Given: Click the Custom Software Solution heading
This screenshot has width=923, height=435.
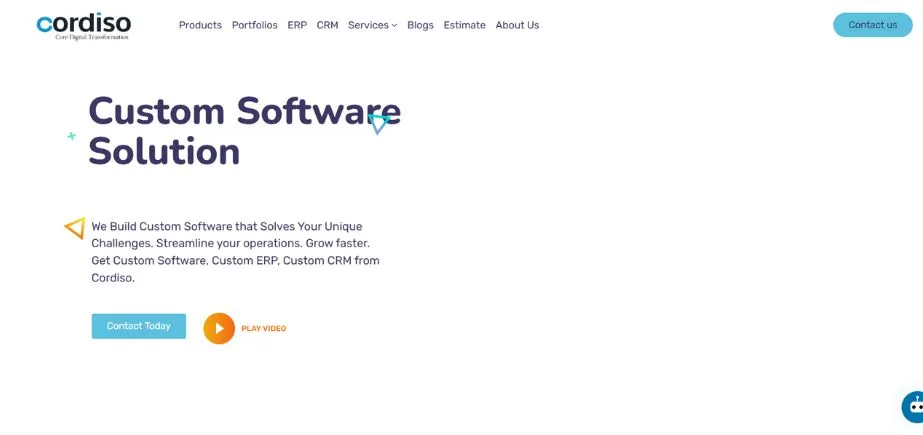Looking at the screenshot, I should coord(244,131).
